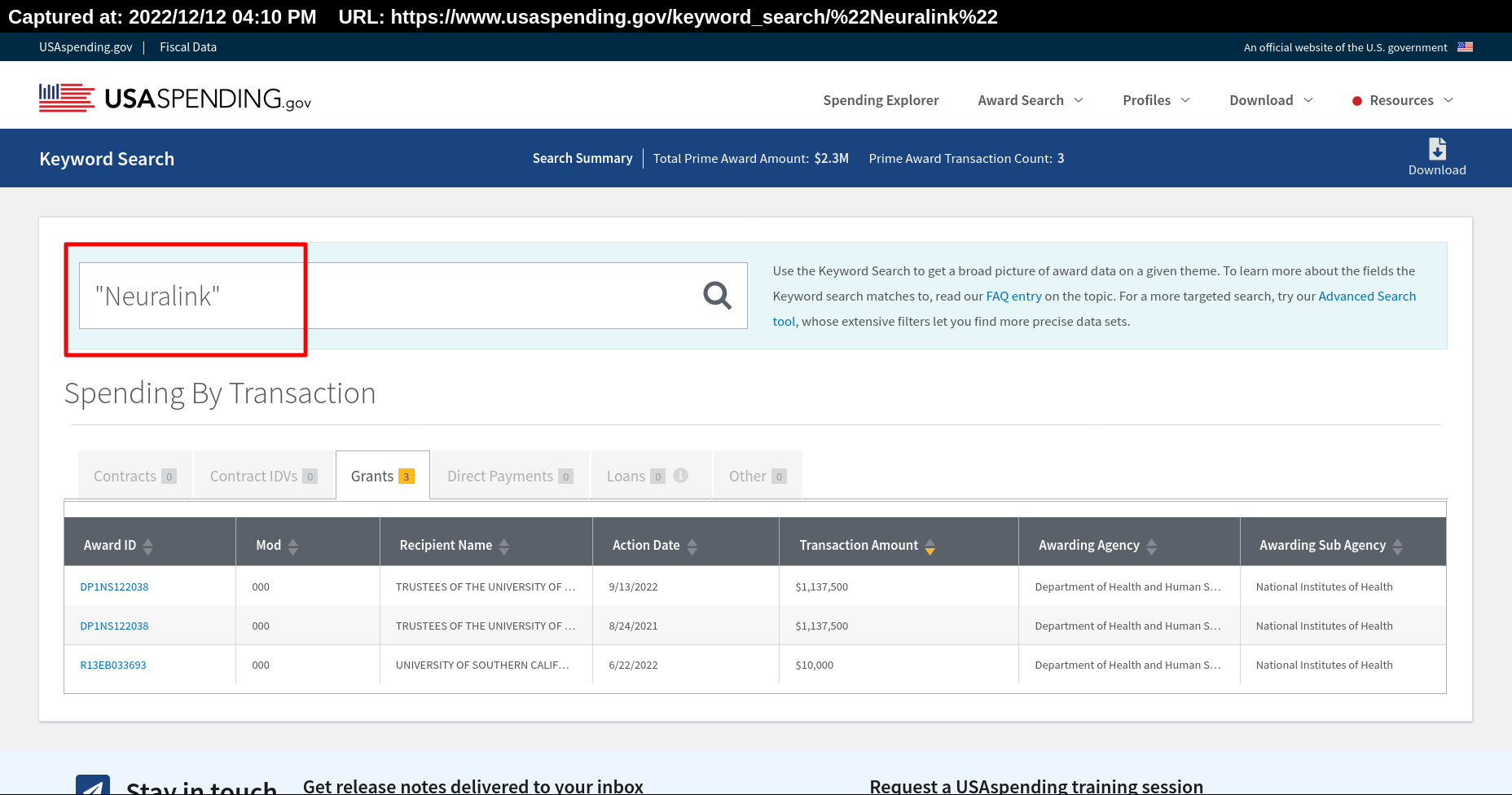Click the red dot beside Resources

pos(1357,101)
